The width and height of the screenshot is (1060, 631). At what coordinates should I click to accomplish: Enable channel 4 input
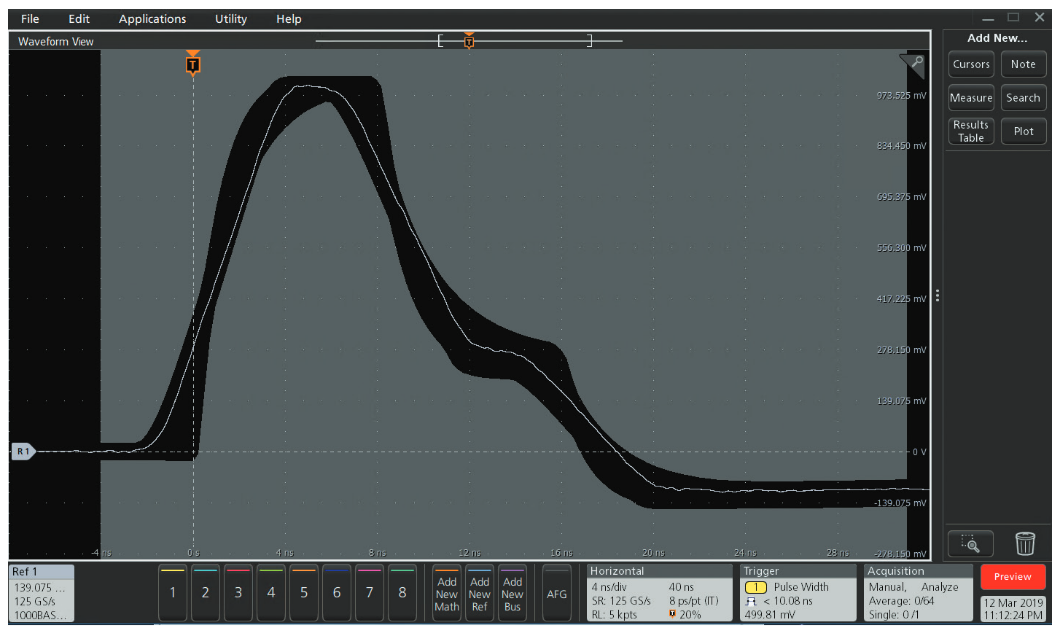(271, 592)
